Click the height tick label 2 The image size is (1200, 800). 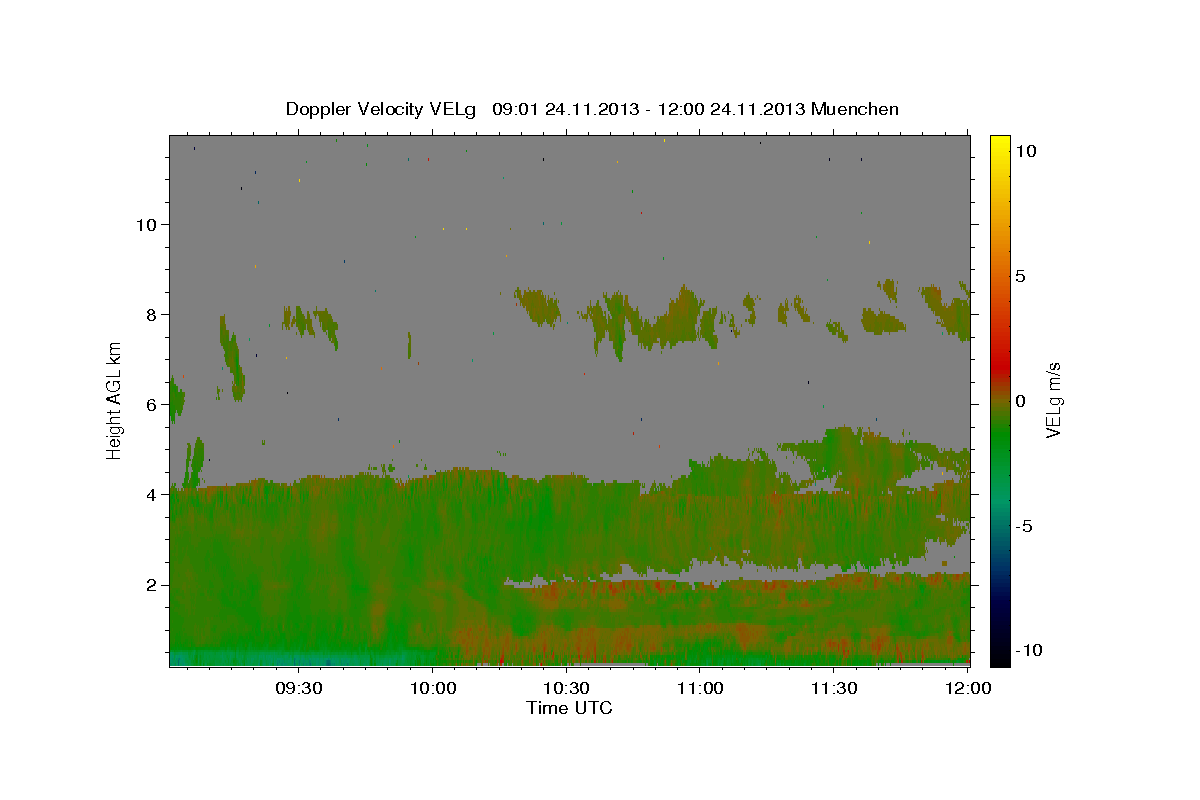click(x=150, y=584)
